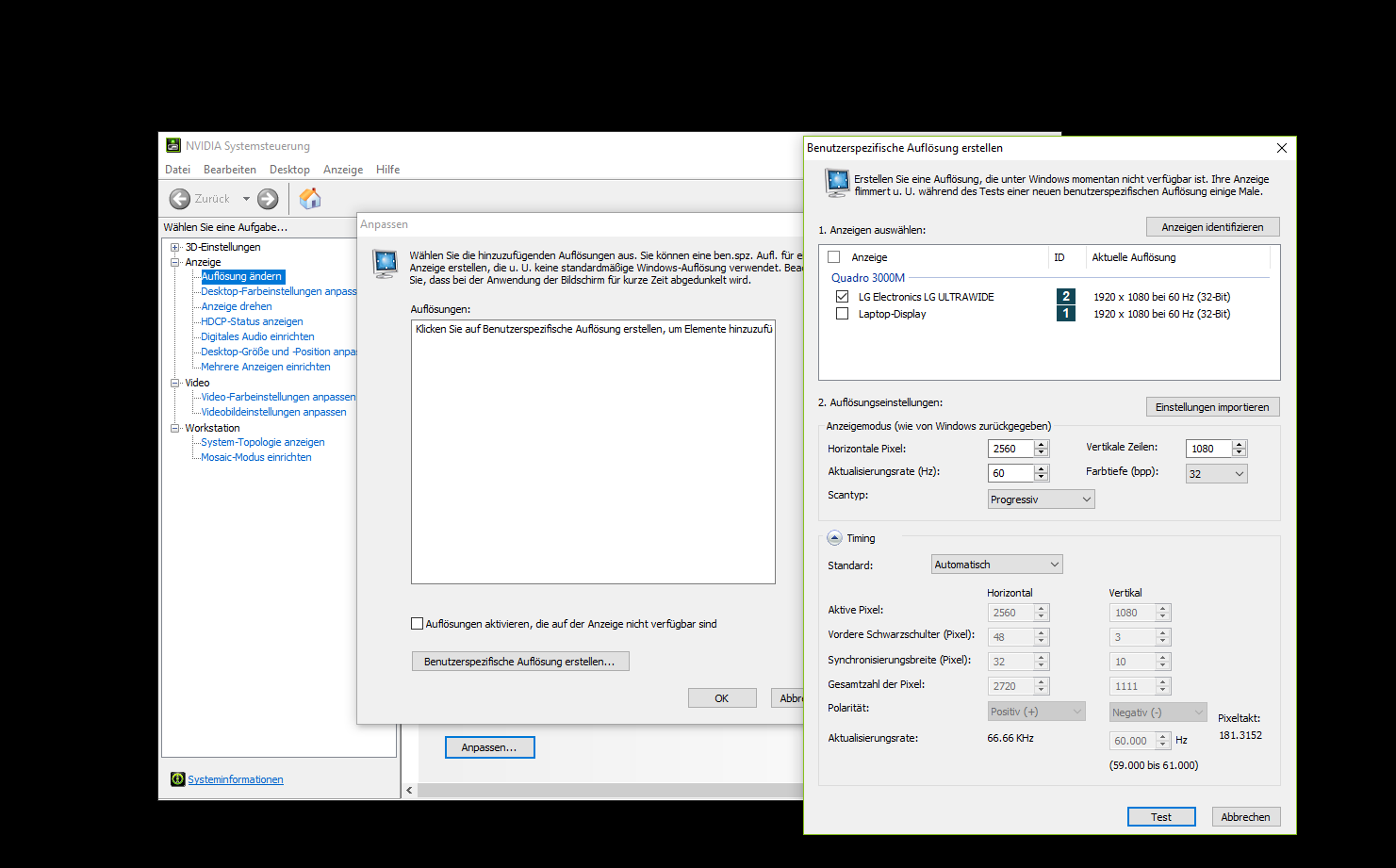This screenshot has height=868, width=1396.
Task: Click the Zurück back arrow icon
Action: click(x=180, y=199)
